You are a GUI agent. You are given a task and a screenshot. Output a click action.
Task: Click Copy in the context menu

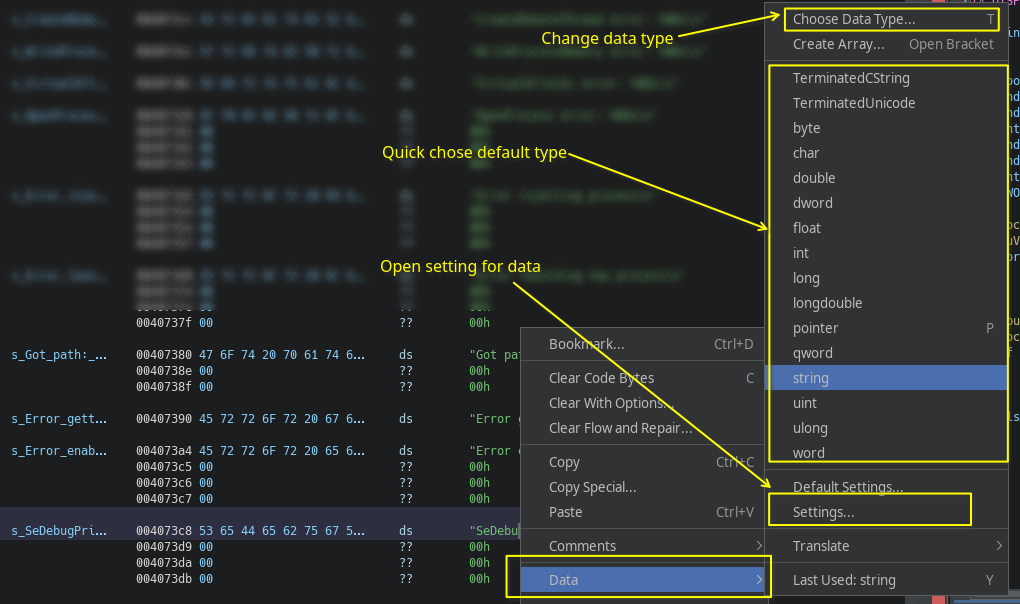(x=642, y=462)
